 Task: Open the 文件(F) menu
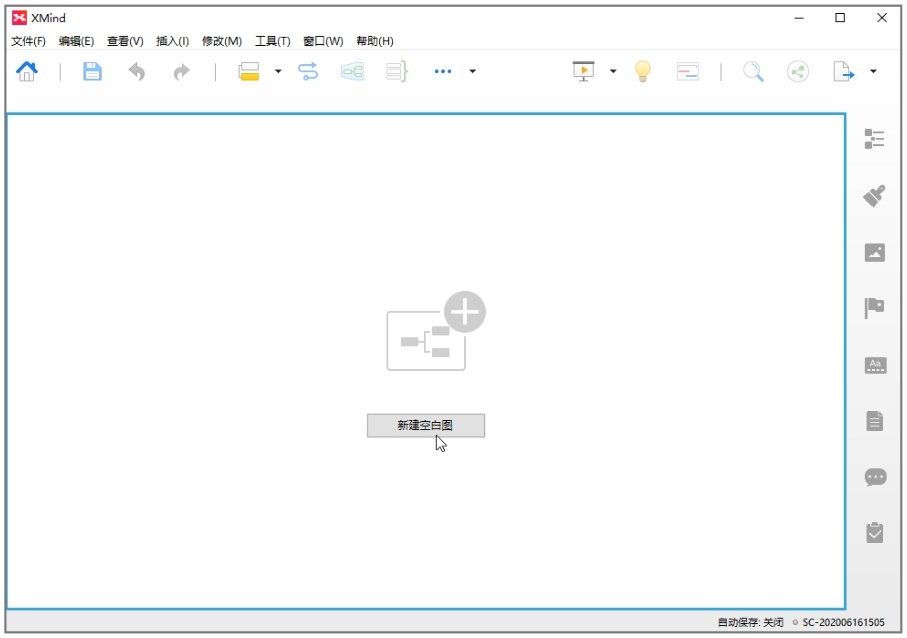[x=28, y=41]
